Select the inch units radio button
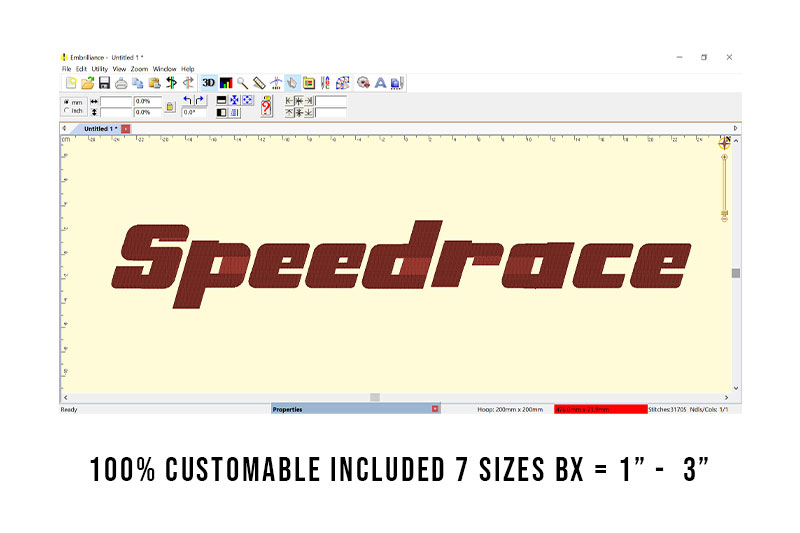800x533 pixels. pos(67,110)
